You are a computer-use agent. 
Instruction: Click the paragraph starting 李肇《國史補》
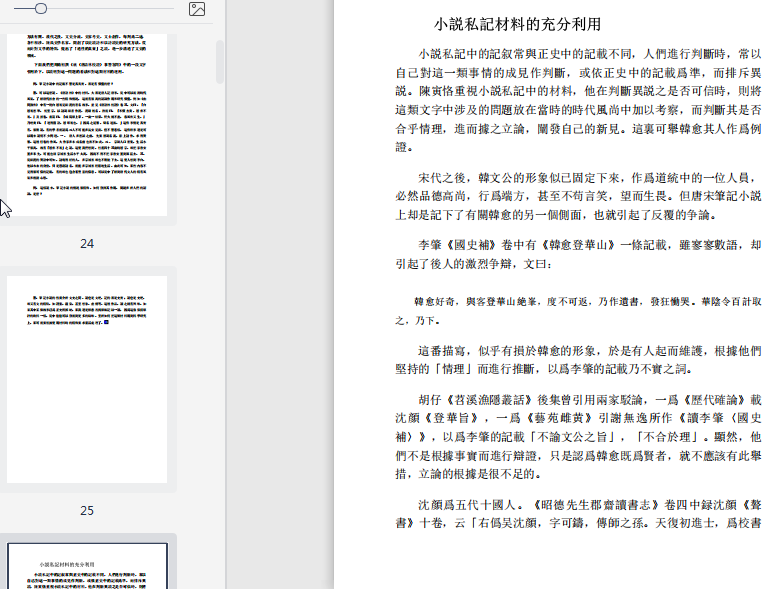[578, 255]
